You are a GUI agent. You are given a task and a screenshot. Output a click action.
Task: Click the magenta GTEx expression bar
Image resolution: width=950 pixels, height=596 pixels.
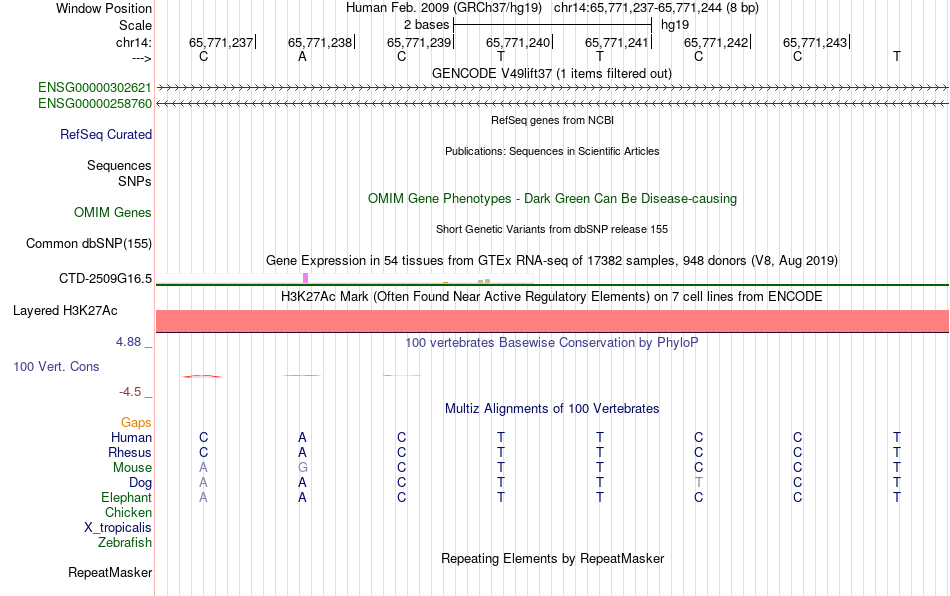tap(305, 278)
